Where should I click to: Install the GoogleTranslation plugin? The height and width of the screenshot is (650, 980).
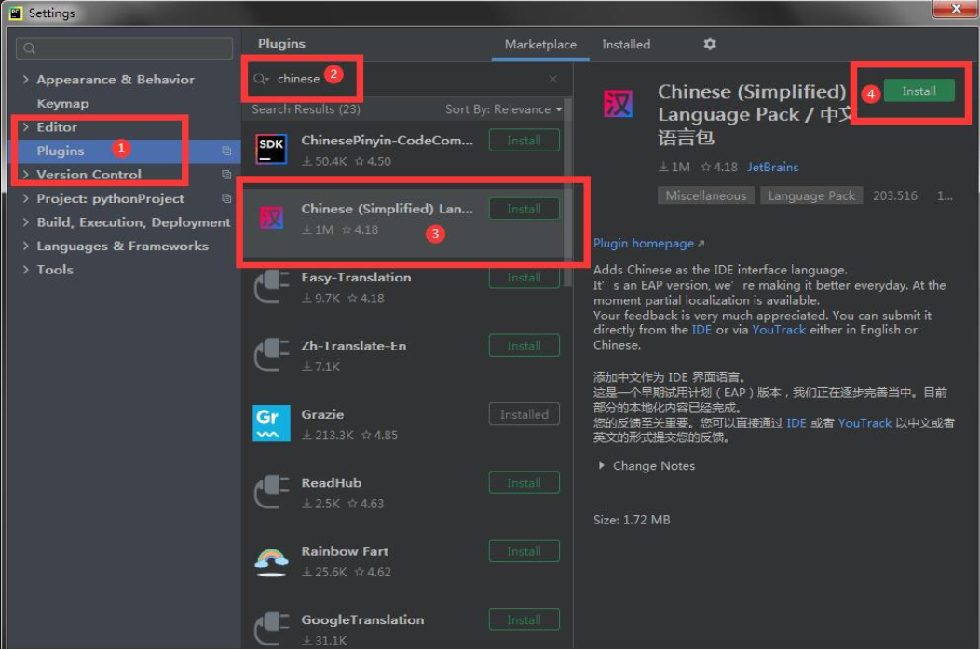[524, 619]
